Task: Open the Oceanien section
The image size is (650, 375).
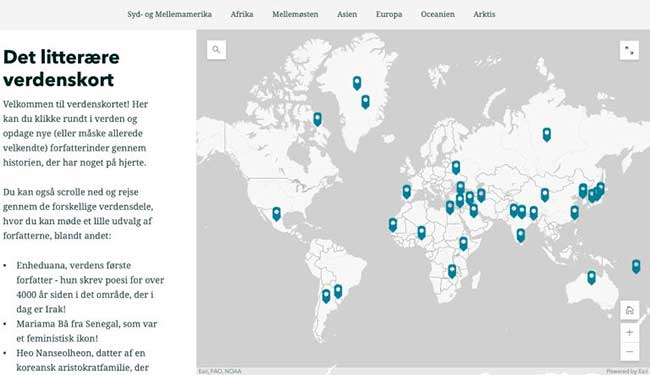Action: tap(438, 14)
